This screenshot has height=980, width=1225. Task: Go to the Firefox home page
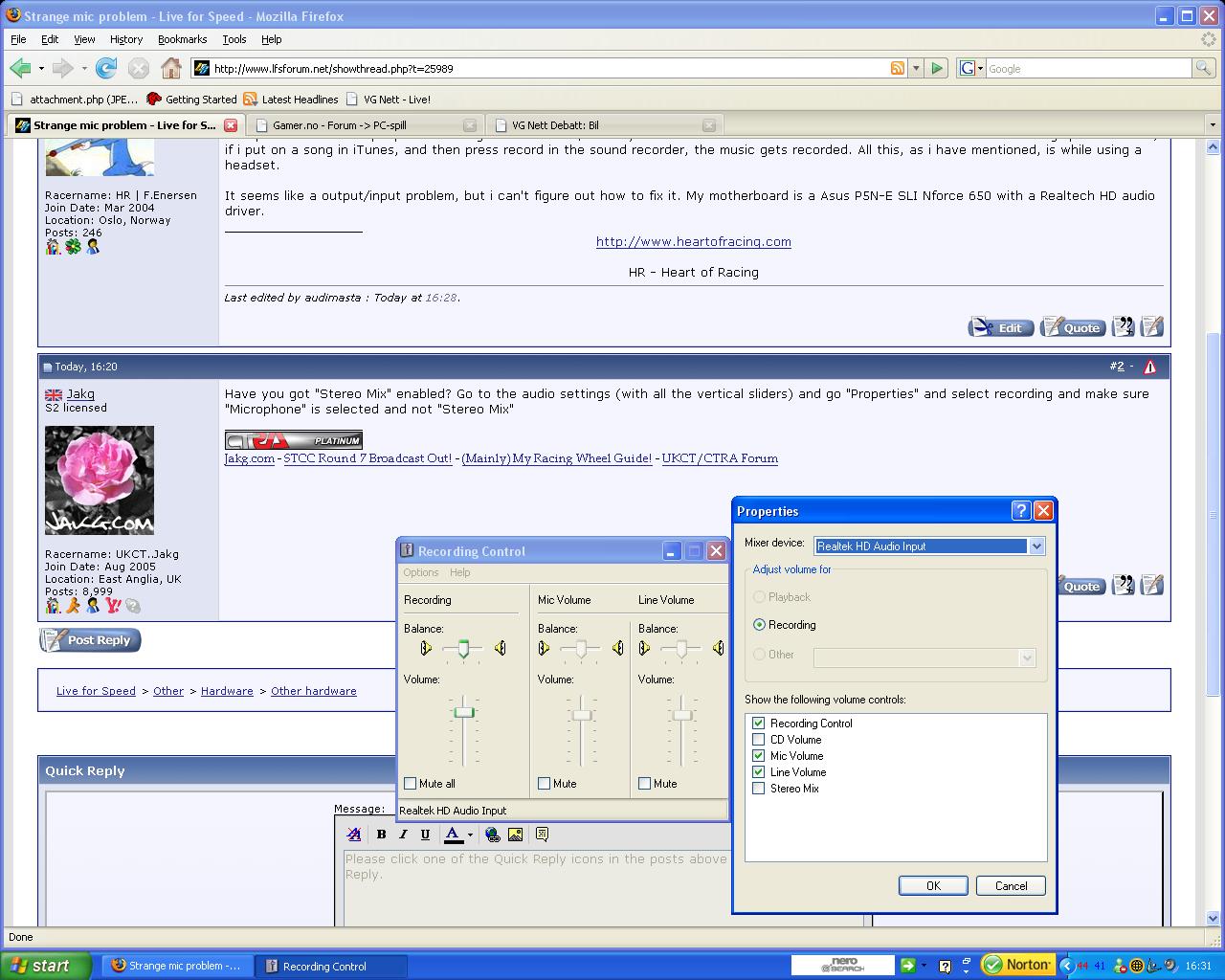[171, 68]
